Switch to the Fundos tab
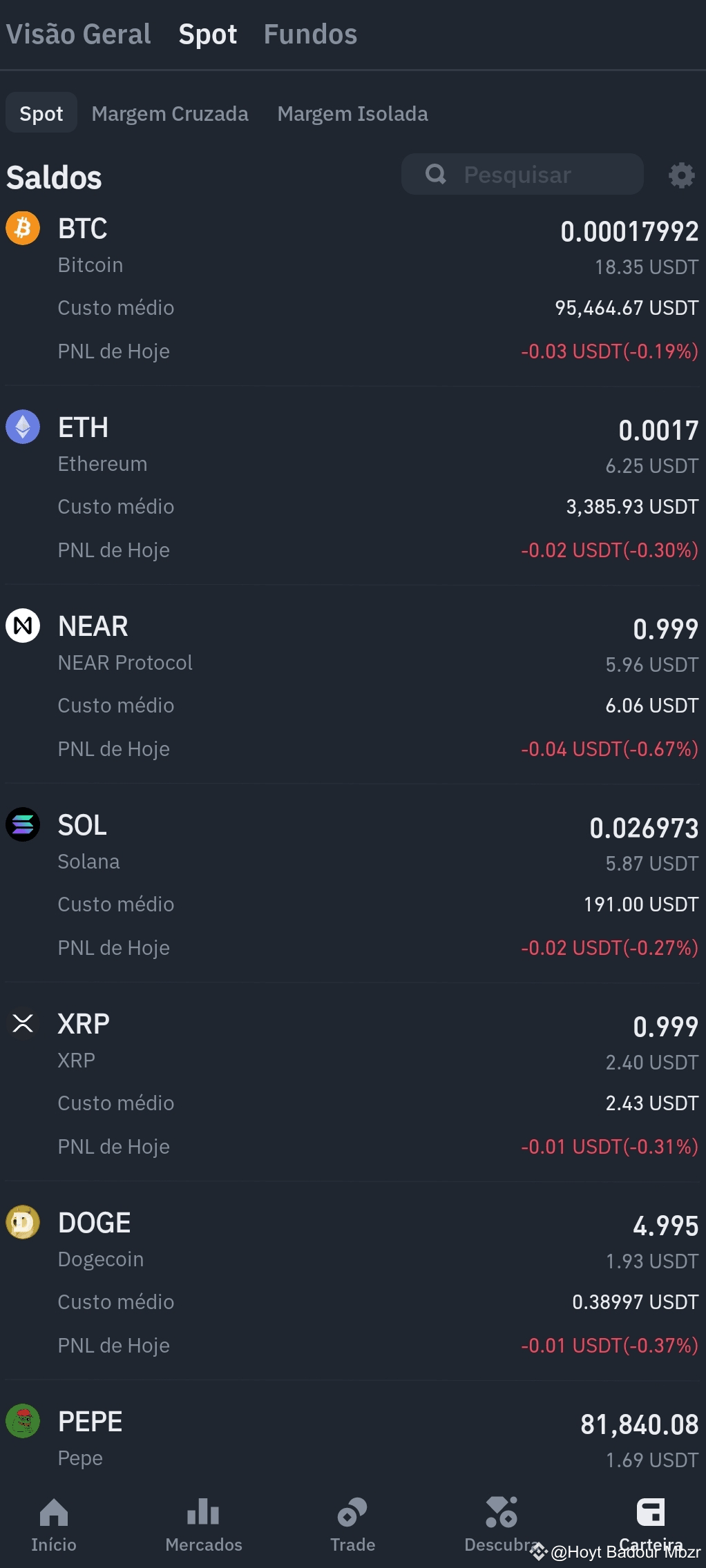The height and width of the screenshot is (1568, 706). pos(310,34)
